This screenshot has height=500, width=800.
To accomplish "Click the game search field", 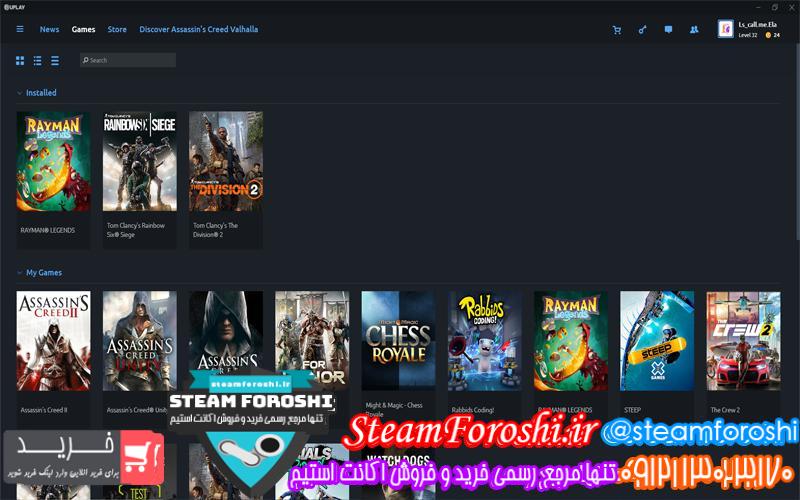I will [130, 60].
